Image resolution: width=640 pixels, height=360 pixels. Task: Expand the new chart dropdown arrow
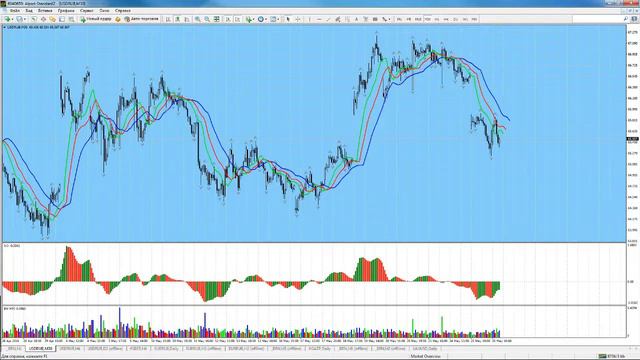point(13,19)
